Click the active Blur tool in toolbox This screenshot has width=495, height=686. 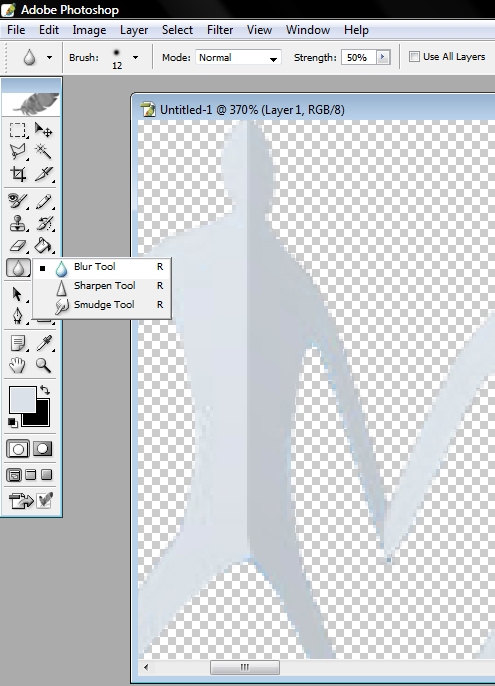(18, 267)
